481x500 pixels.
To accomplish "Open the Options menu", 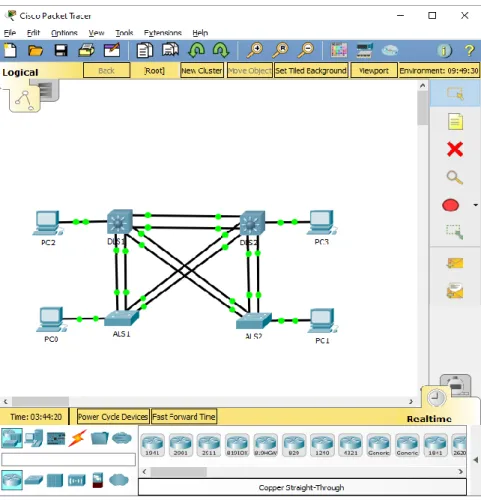I will tap(64, 33).
